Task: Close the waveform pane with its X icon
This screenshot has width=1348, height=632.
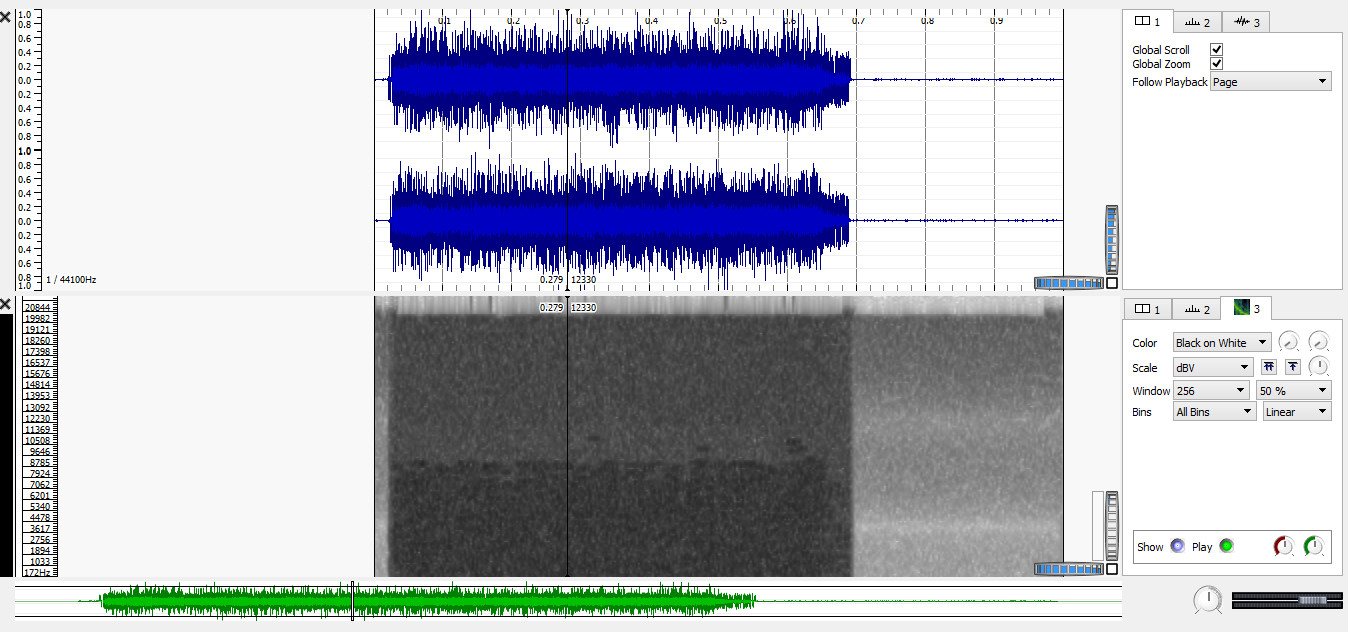Action: pyautogui.click(x=6, y=17)
